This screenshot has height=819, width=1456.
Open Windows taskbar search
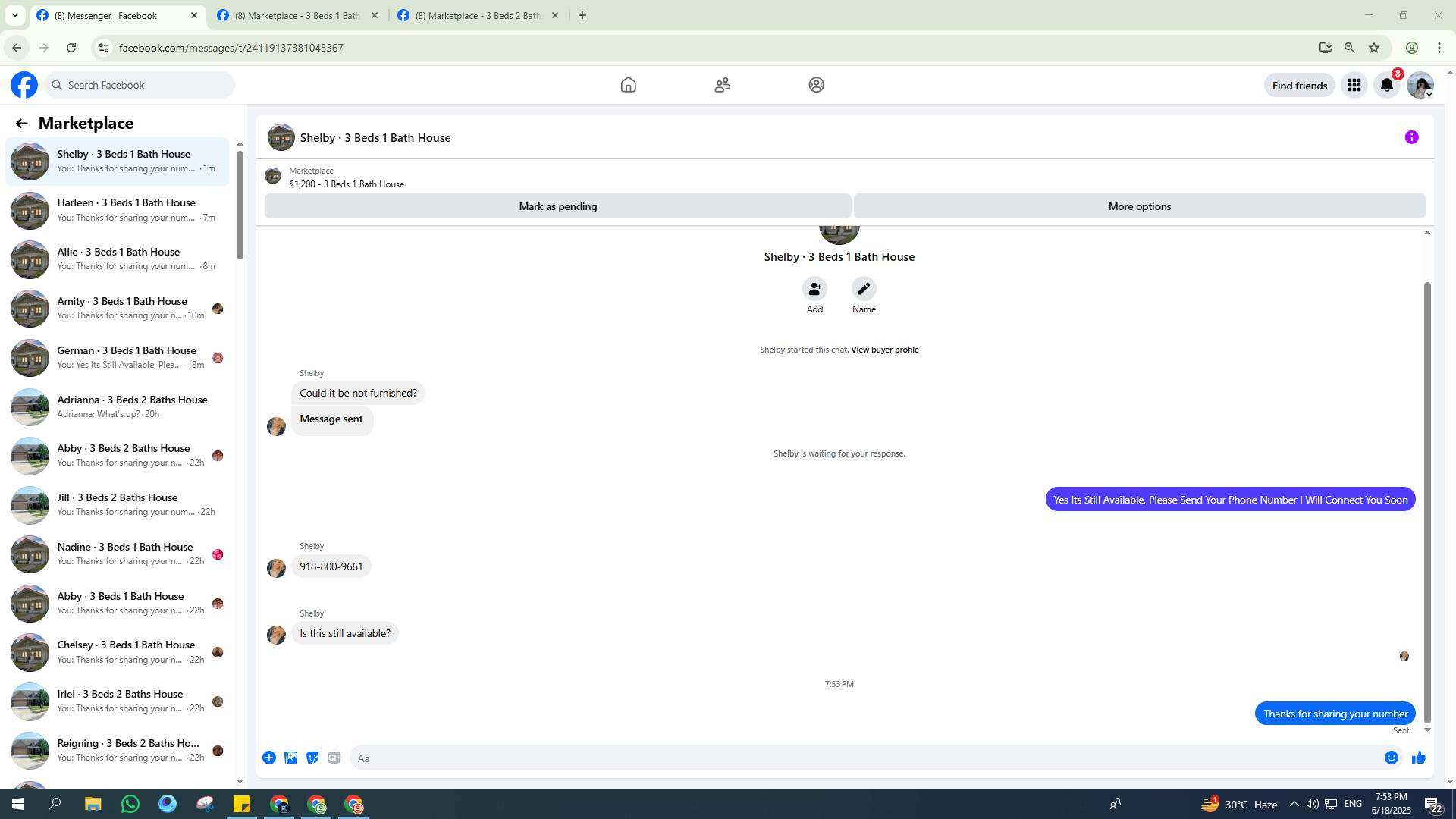(55, 804)
